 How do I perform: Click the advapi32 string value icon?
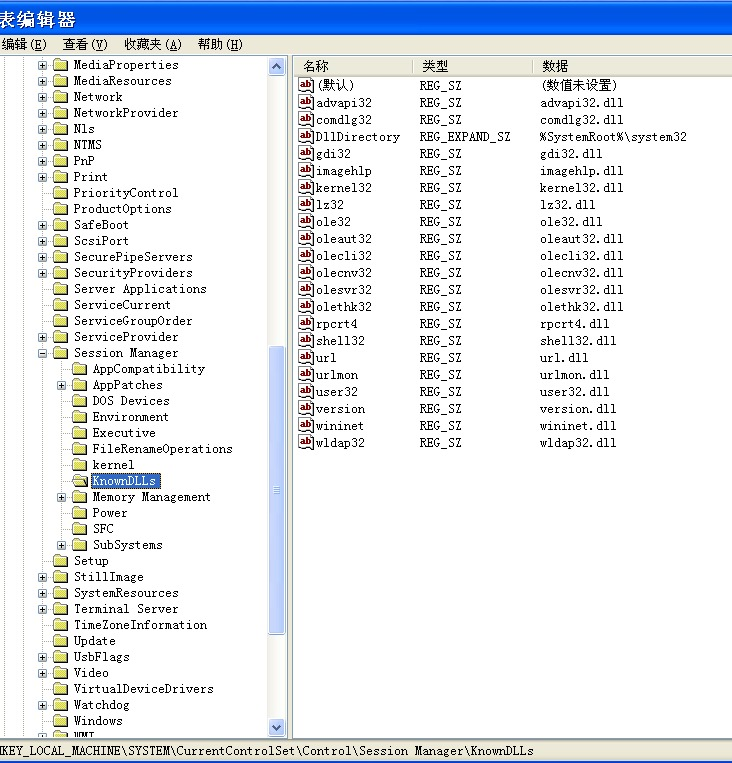(306, 102)
